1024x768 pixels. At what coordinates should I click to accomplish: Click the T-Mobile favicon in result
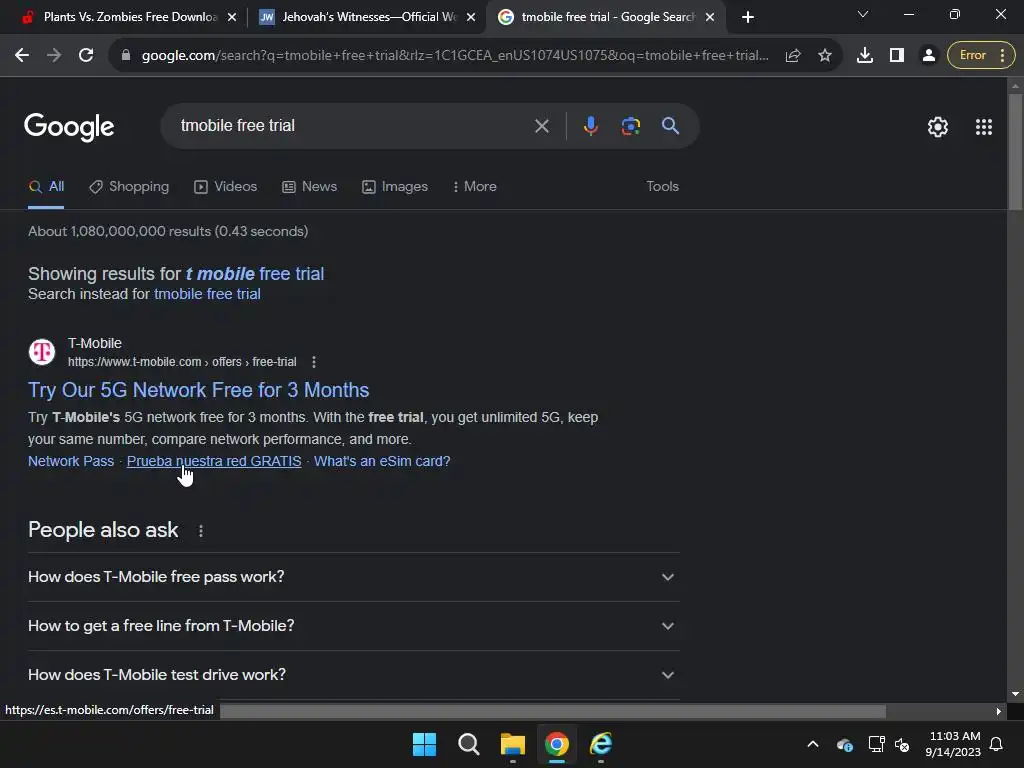click(42, 352)
